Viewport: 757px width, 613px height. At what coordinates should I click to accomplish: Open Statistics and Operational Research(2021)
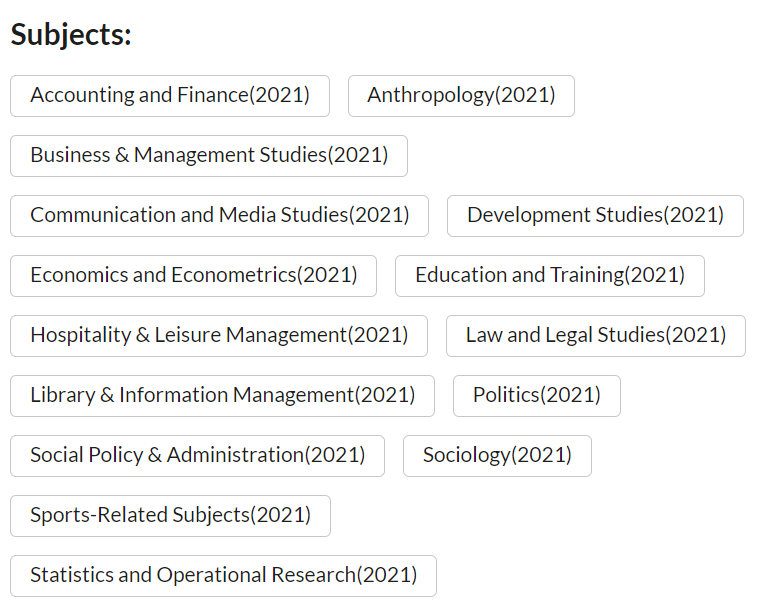(x=223, y=576)
